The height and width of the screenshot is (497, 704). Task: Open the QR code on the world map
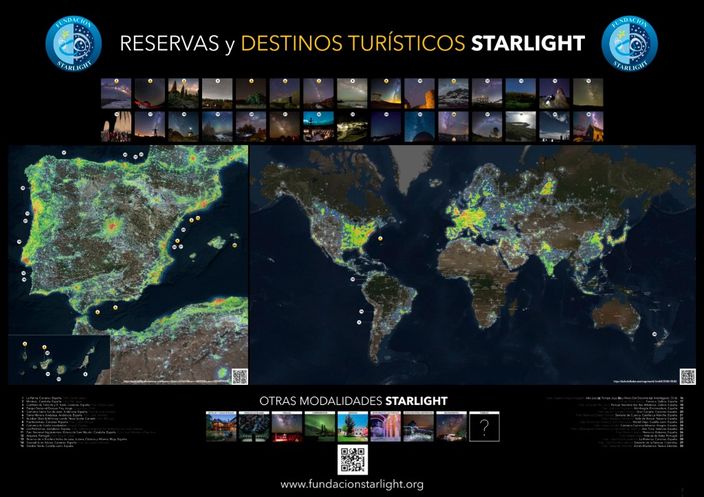coord(687,376)
